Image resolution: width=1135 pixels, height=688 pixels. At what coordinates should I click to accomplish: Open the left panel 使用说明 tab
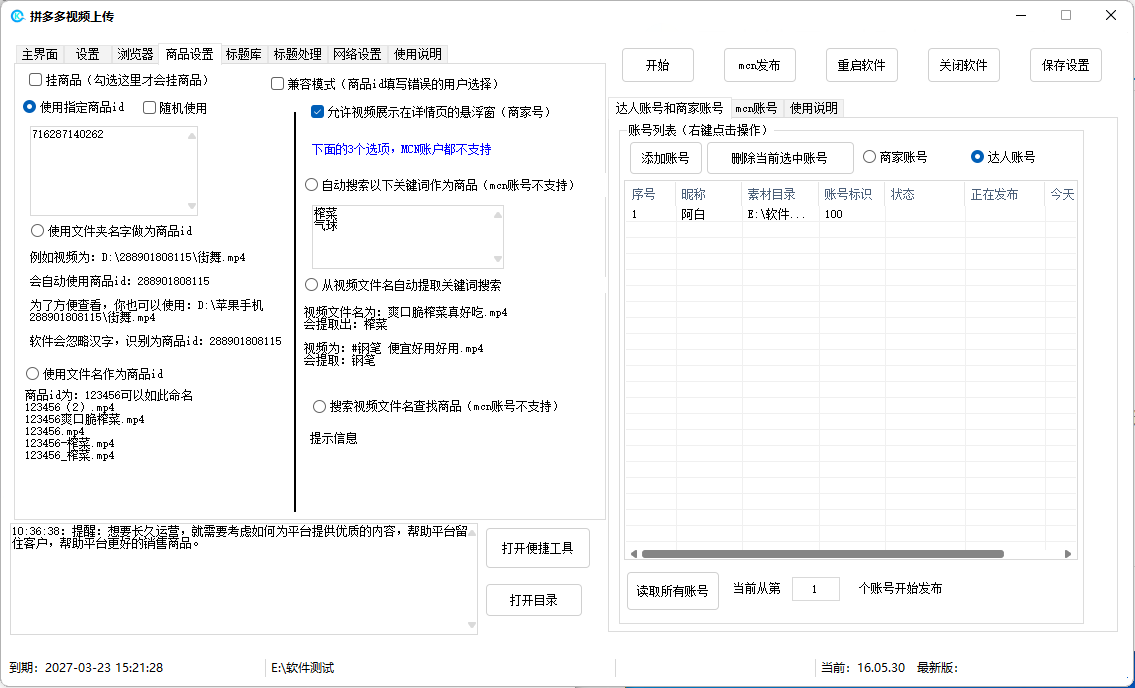click(418, 54)
